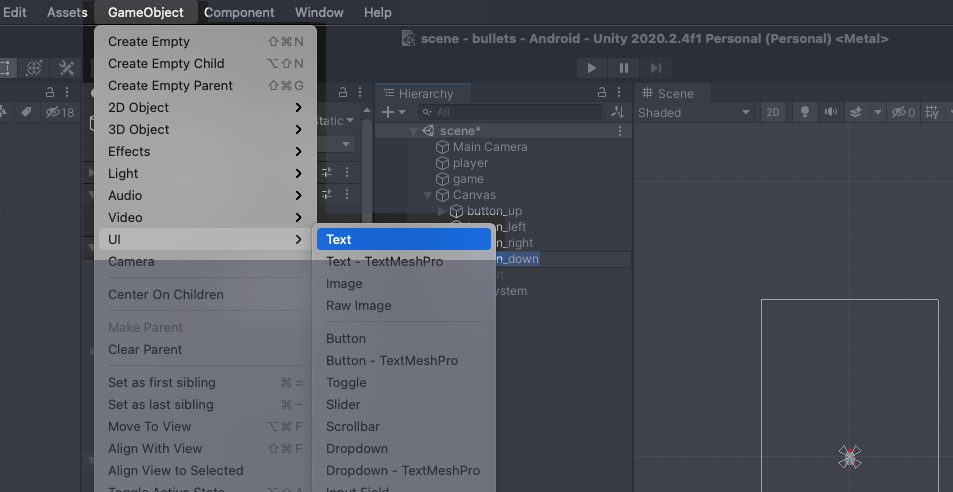Toggle the Hierarchy panel lock

tap(602, 92)
